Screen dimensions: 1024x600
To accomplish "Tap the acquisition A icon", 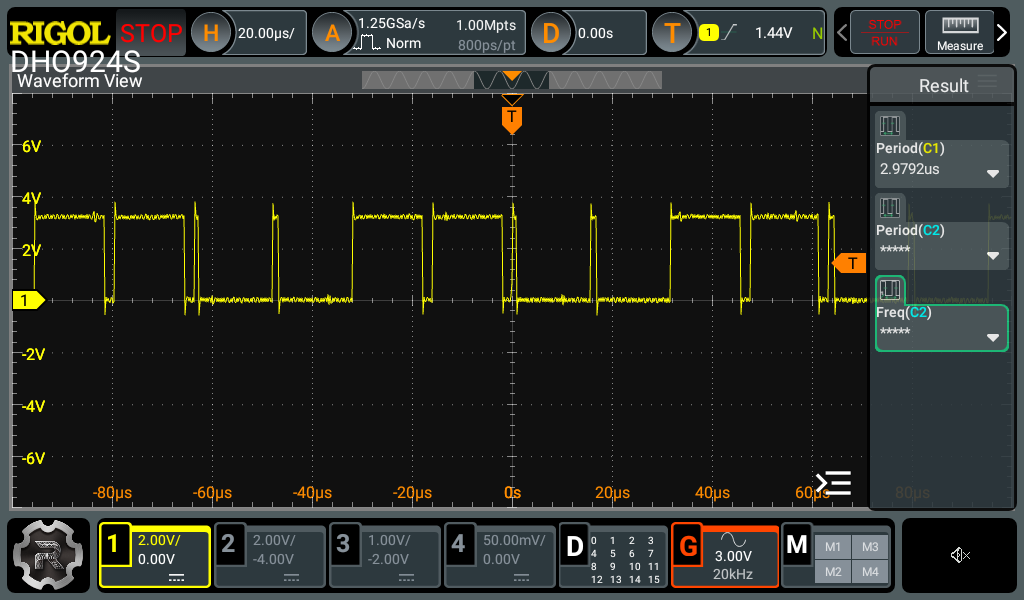I will (332, 33).
